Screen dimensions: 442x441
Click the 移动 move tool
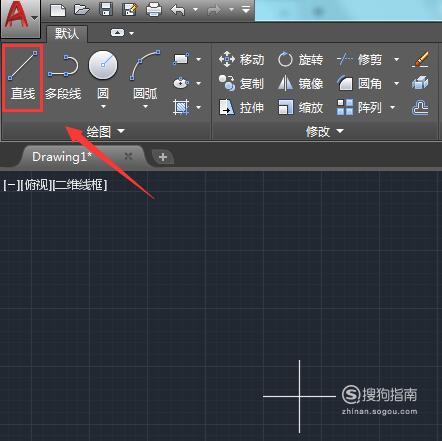click(x=242, y=60)
